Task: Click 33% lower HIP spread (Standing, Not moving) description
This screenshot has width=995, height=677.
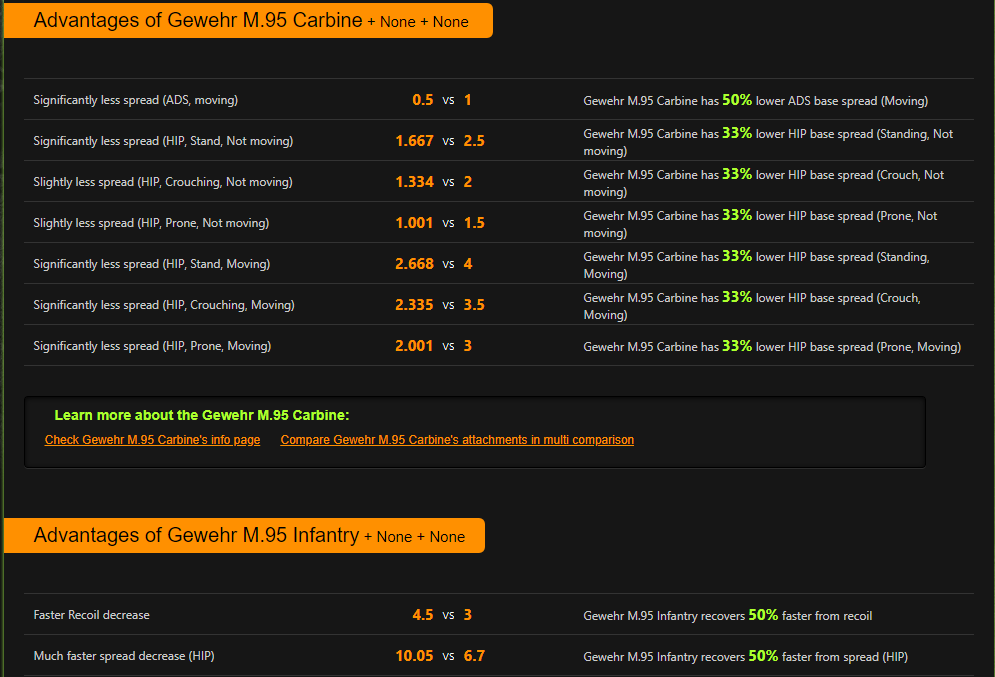Action: pos(768,141)
